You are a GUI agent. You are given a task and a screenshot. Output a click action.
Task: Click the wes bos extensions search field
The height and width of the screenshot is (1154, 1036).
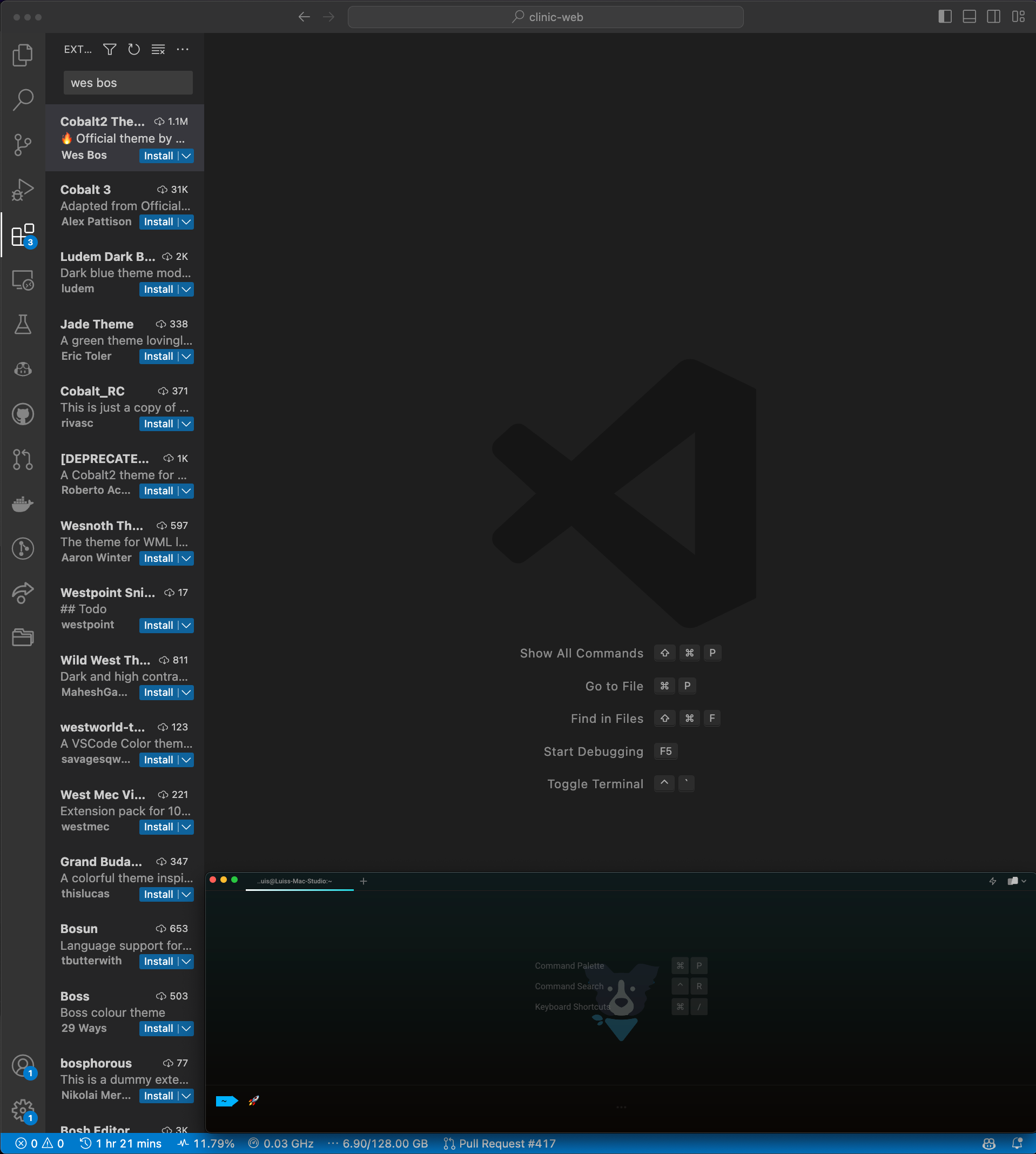pos(127,83)
